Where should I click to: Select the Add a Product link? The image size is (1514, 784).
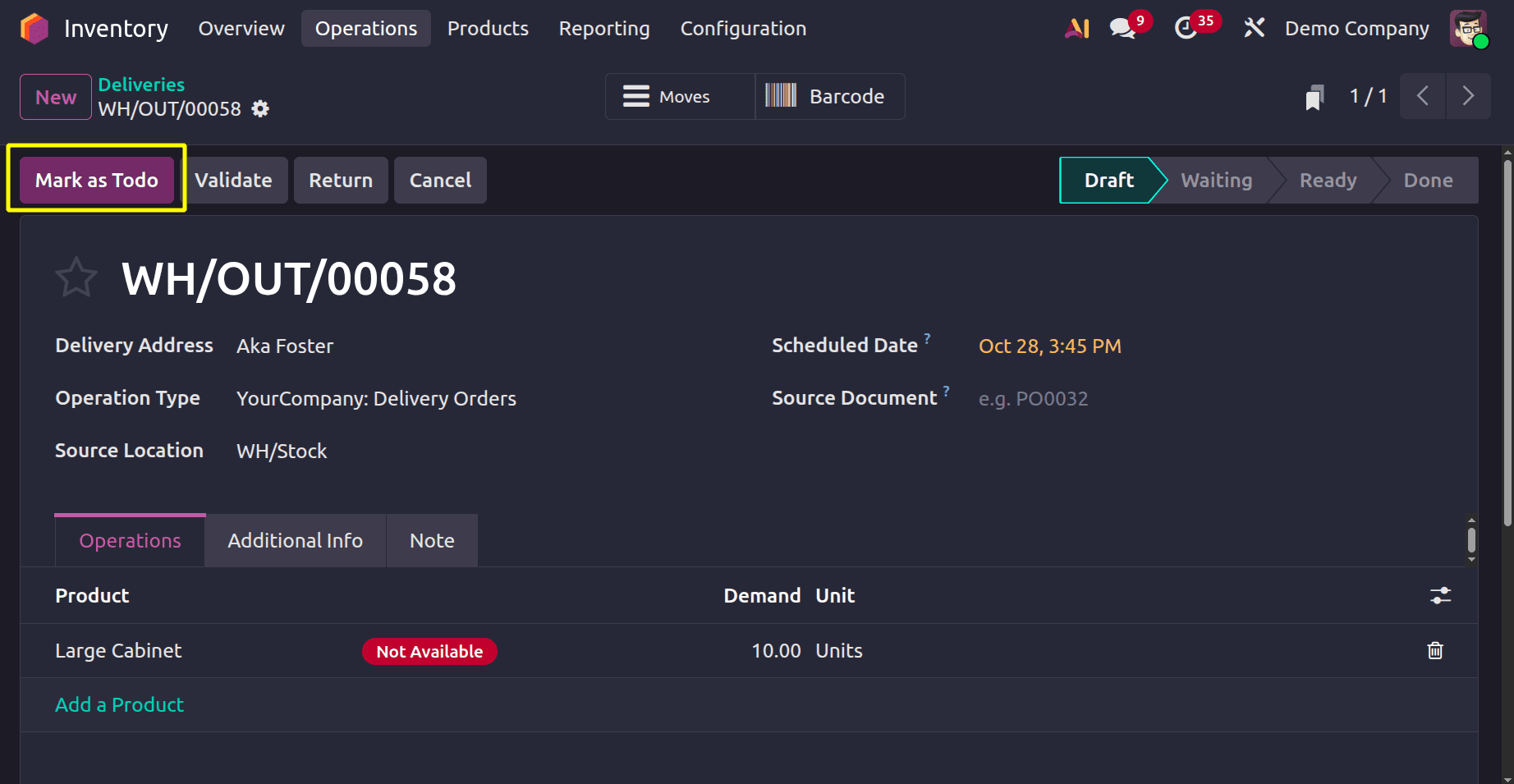tap(119, 704)
